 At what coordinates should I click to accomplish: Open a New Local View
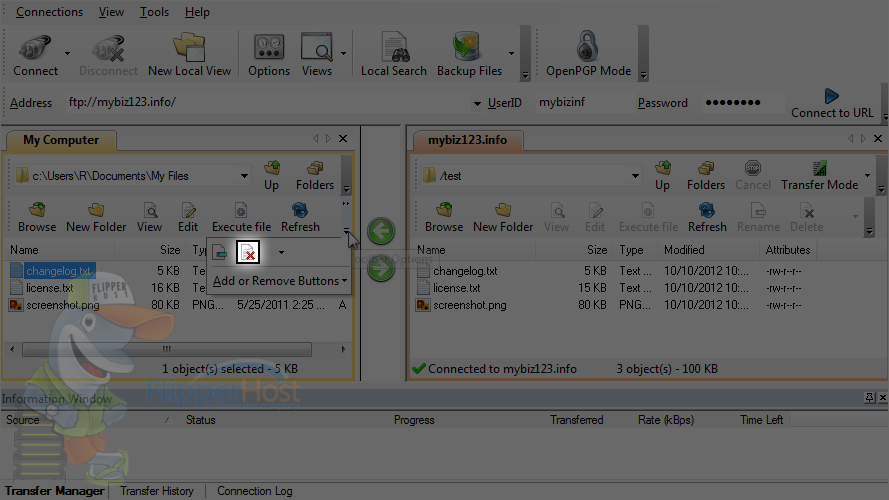[x=189, y=48]
